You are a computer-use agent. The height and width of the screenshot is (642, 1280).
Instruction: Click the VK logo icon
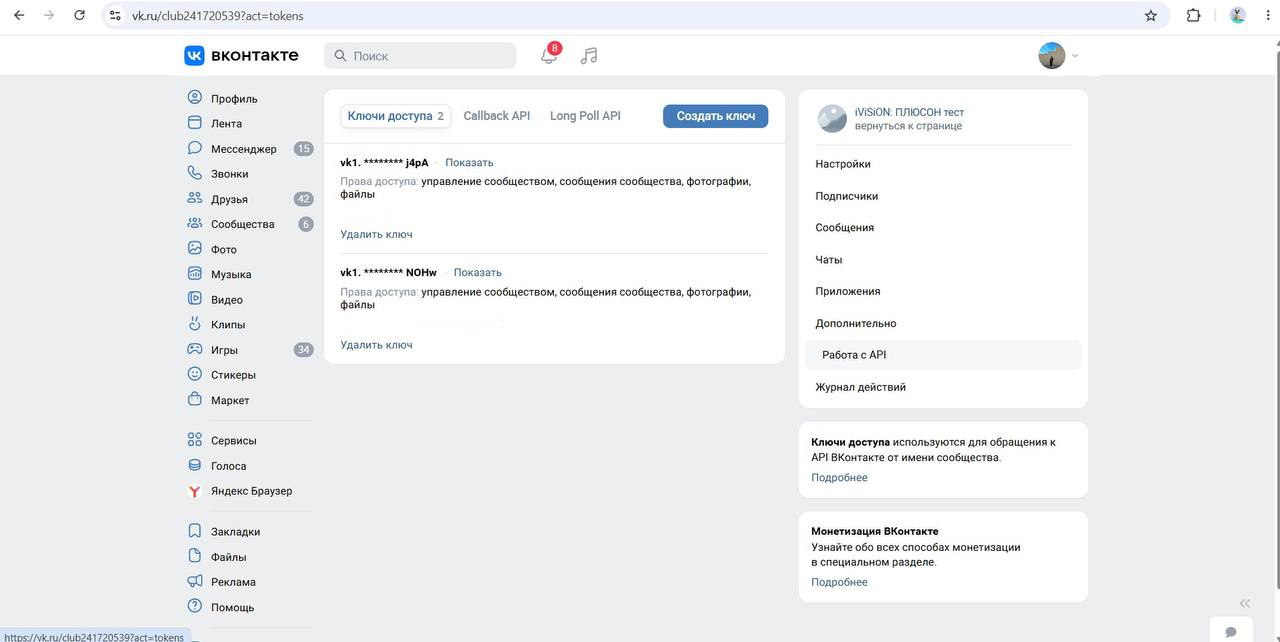(194, 56)
